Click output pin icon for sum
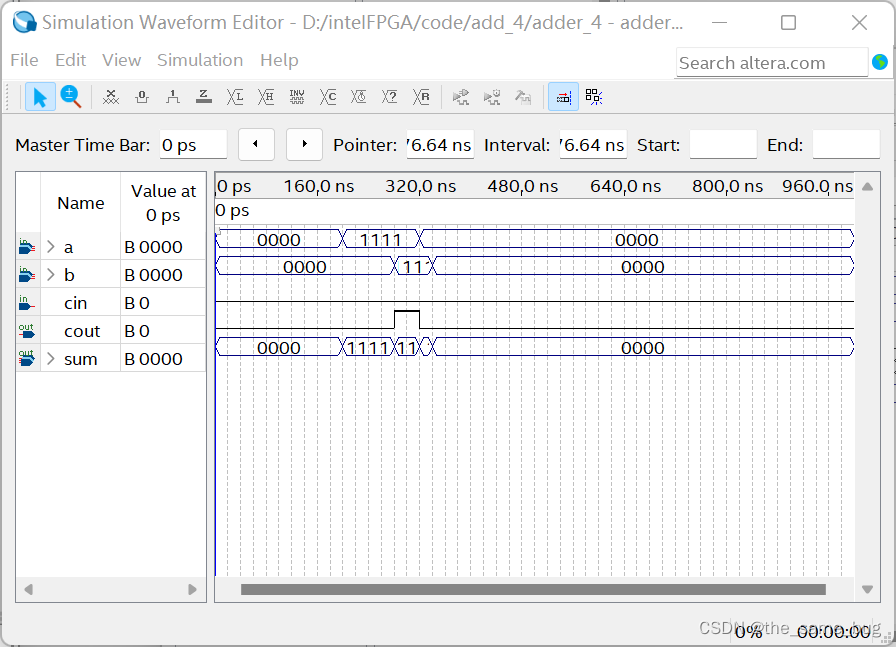The image size is (896, 647). pos(26,358)
